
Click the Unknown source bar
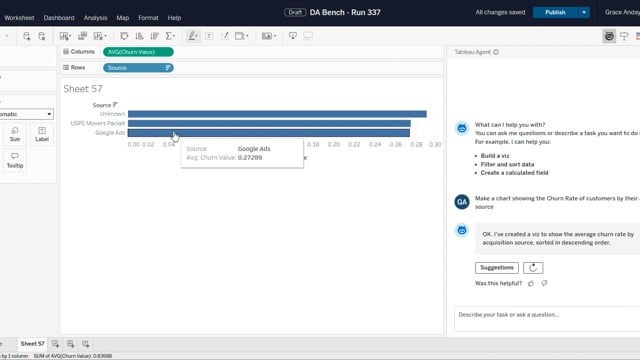click(277, 114)
